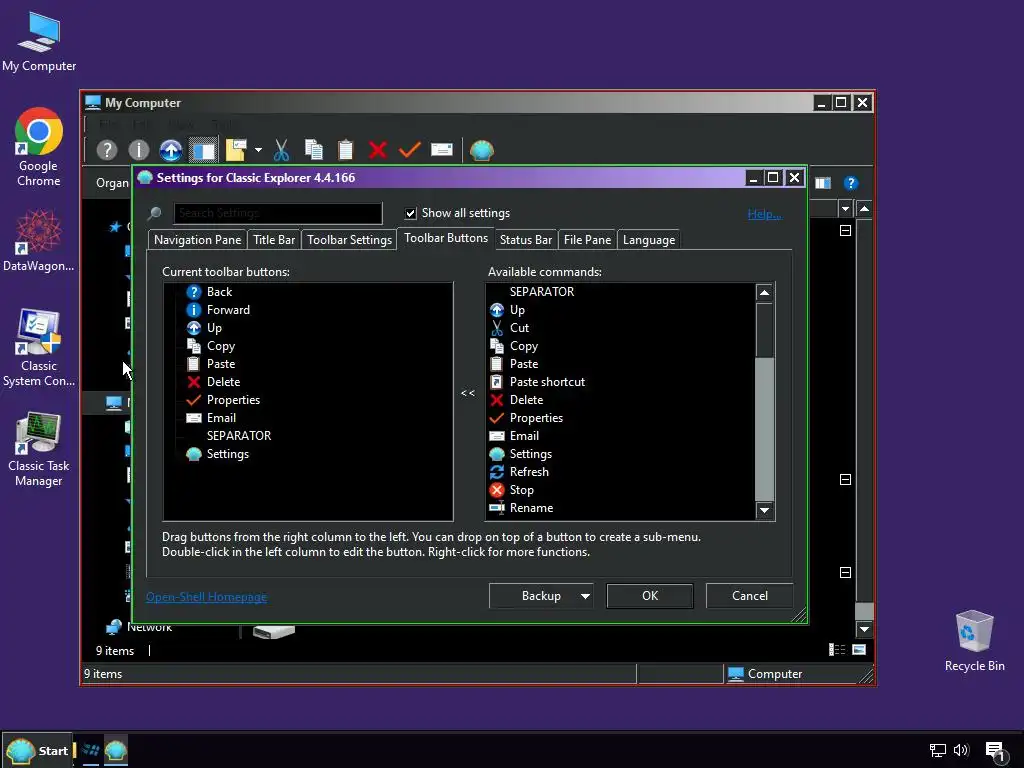Image resolution: width=1024 pixels, height=768 pixels.
Task: Click the available commands scroll down arrow
Action: (764, 510)
